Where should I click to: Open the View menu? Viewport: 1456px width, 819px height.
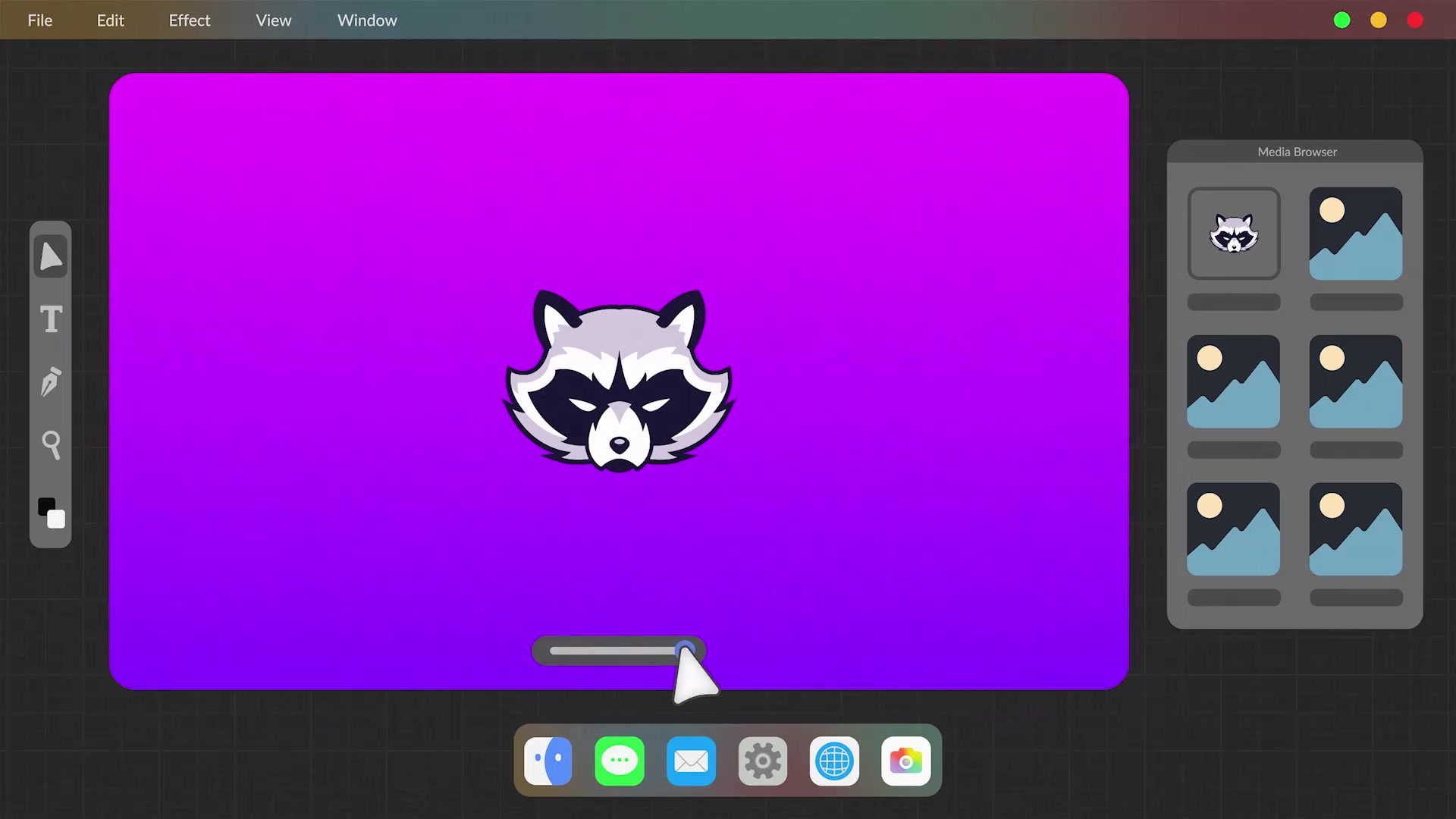point(274,20)
